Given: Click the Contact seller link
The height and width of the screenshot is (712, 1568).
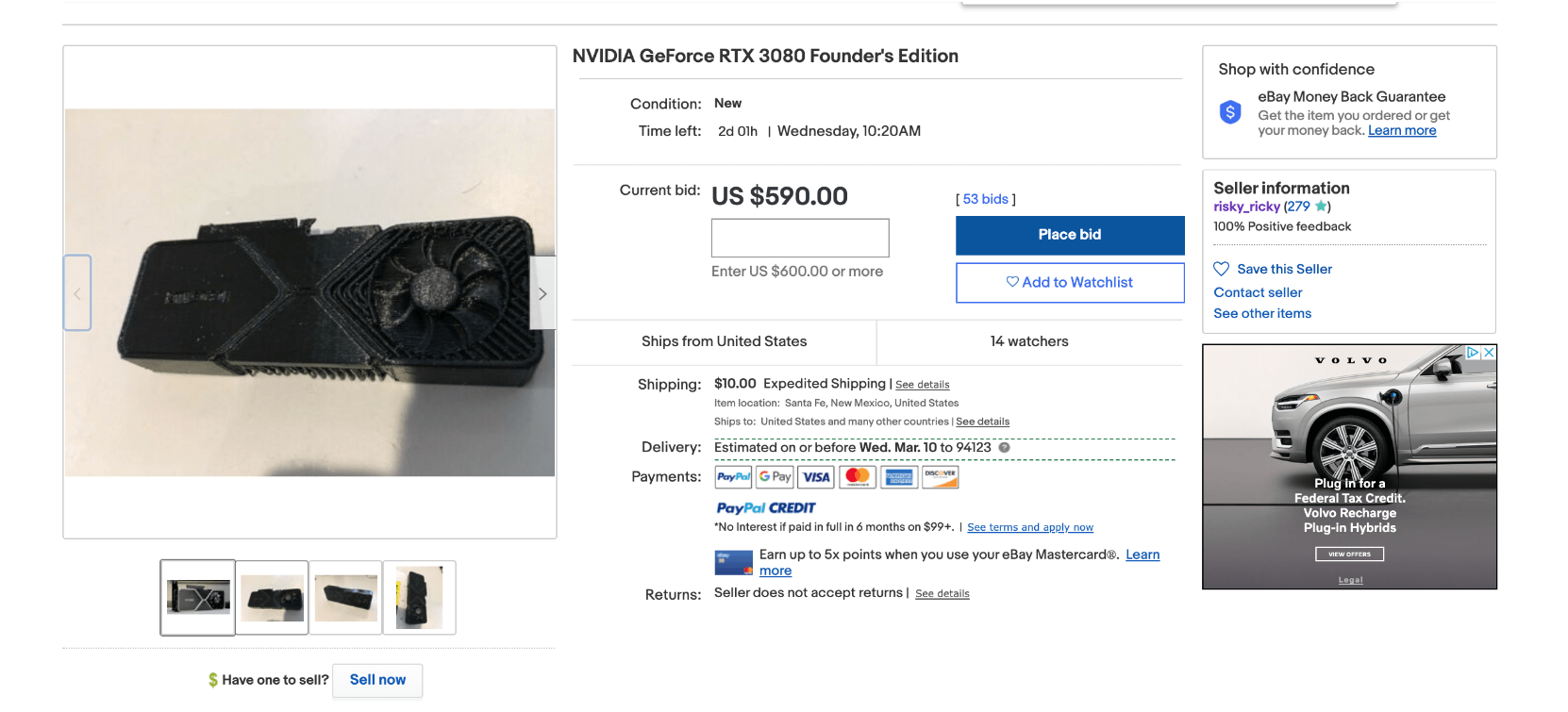Looking at the screenshot, I should tap(1258, 292).
